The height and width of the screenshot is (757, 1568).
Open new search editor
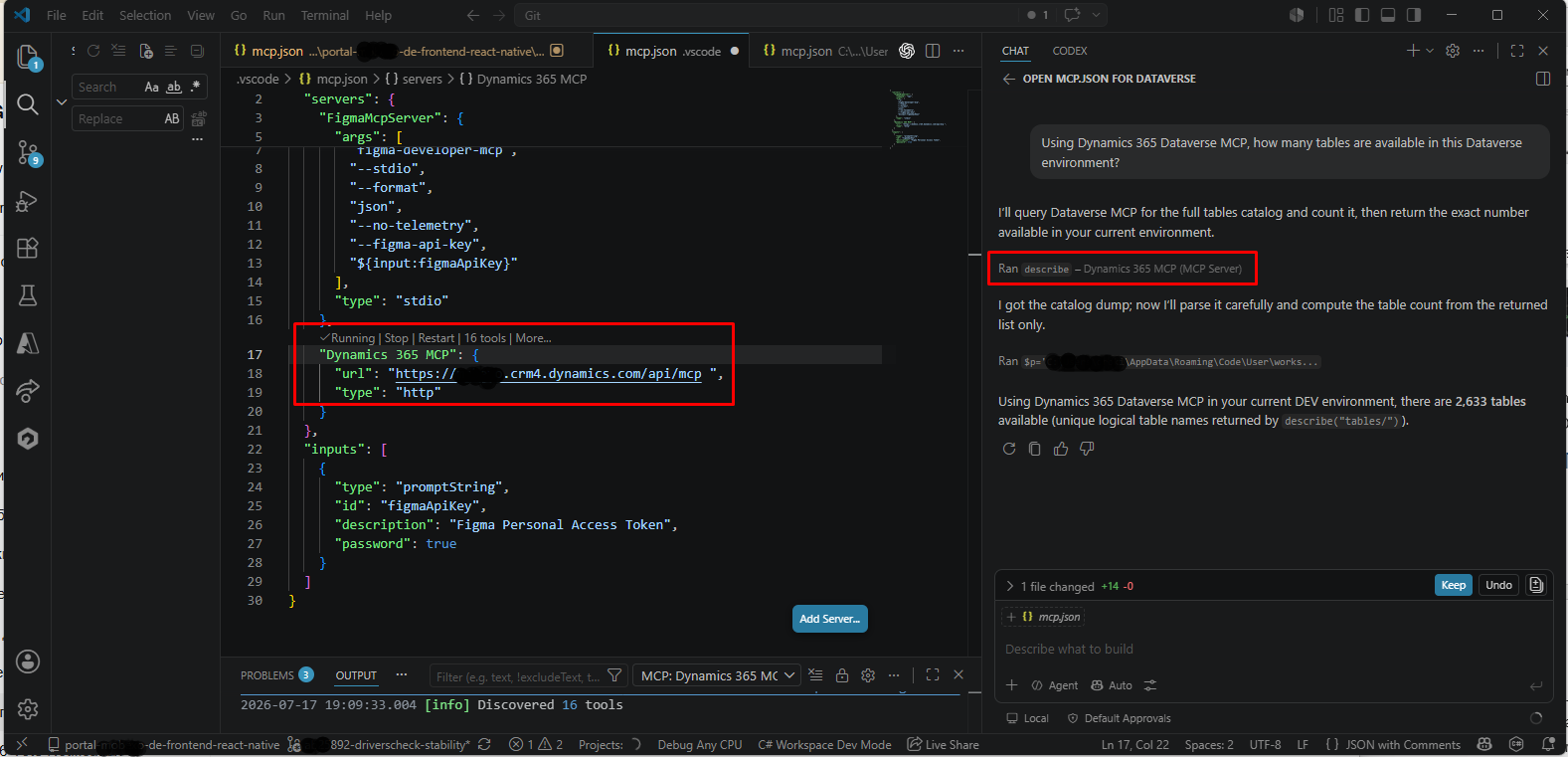[146, 51]
